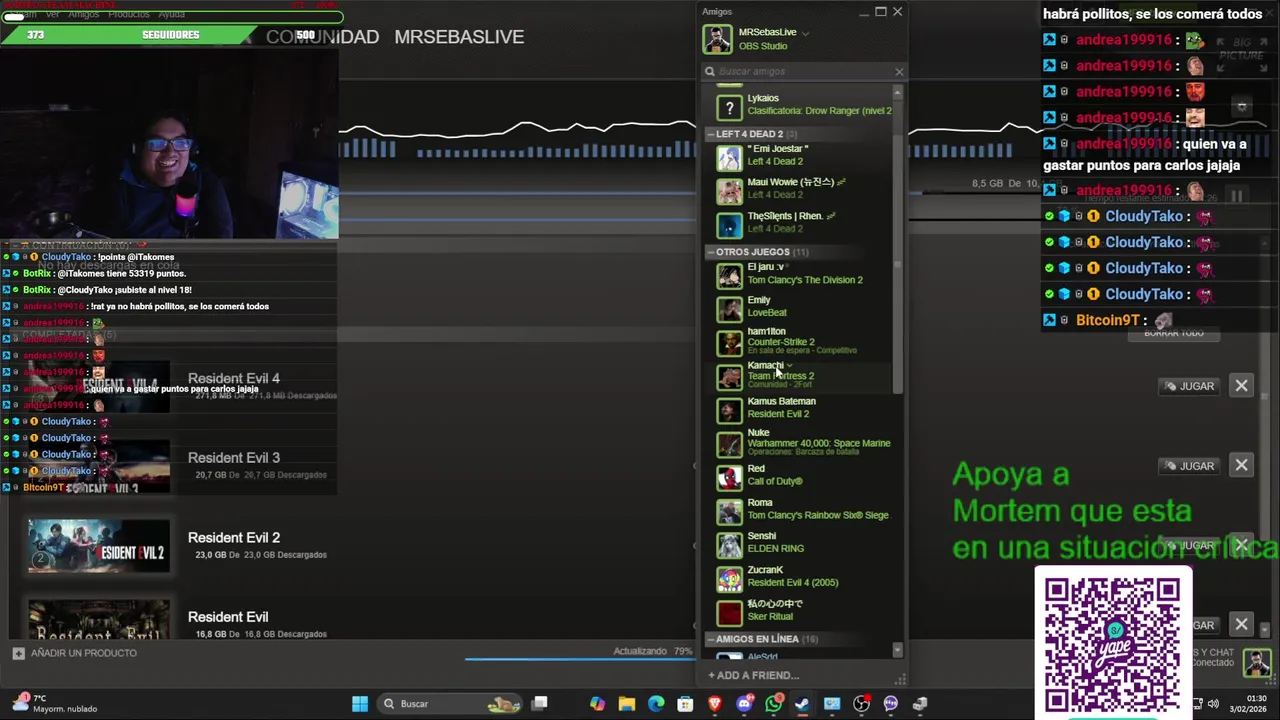Image resolution: width=1280 pixels, height=720 pixels.
Task: Open the Steam Ayuda menu
Action: pos(171,15)
